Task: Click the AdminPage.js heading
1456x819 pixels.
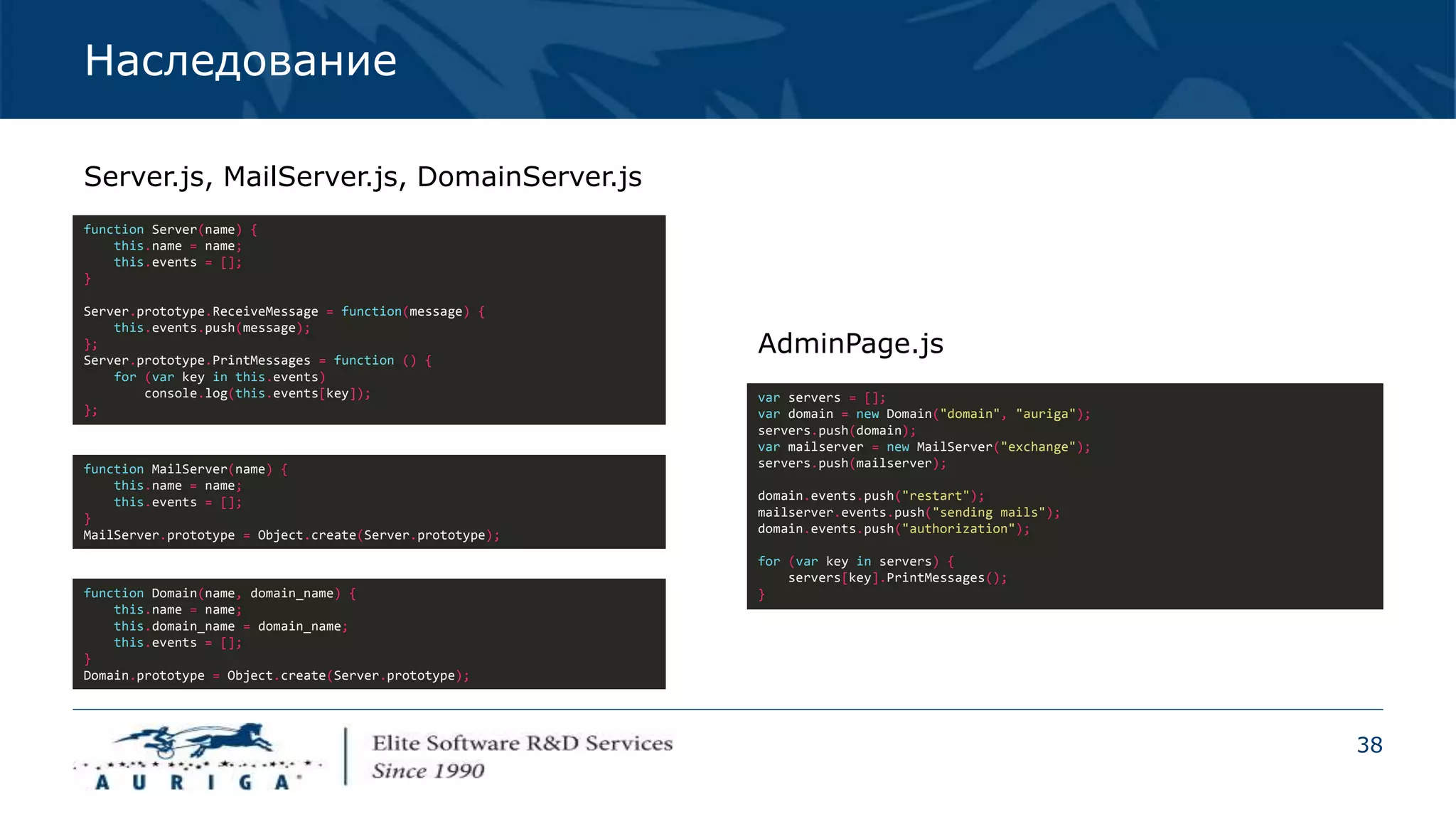Action: pyautogui.click(x=850, y=344)
